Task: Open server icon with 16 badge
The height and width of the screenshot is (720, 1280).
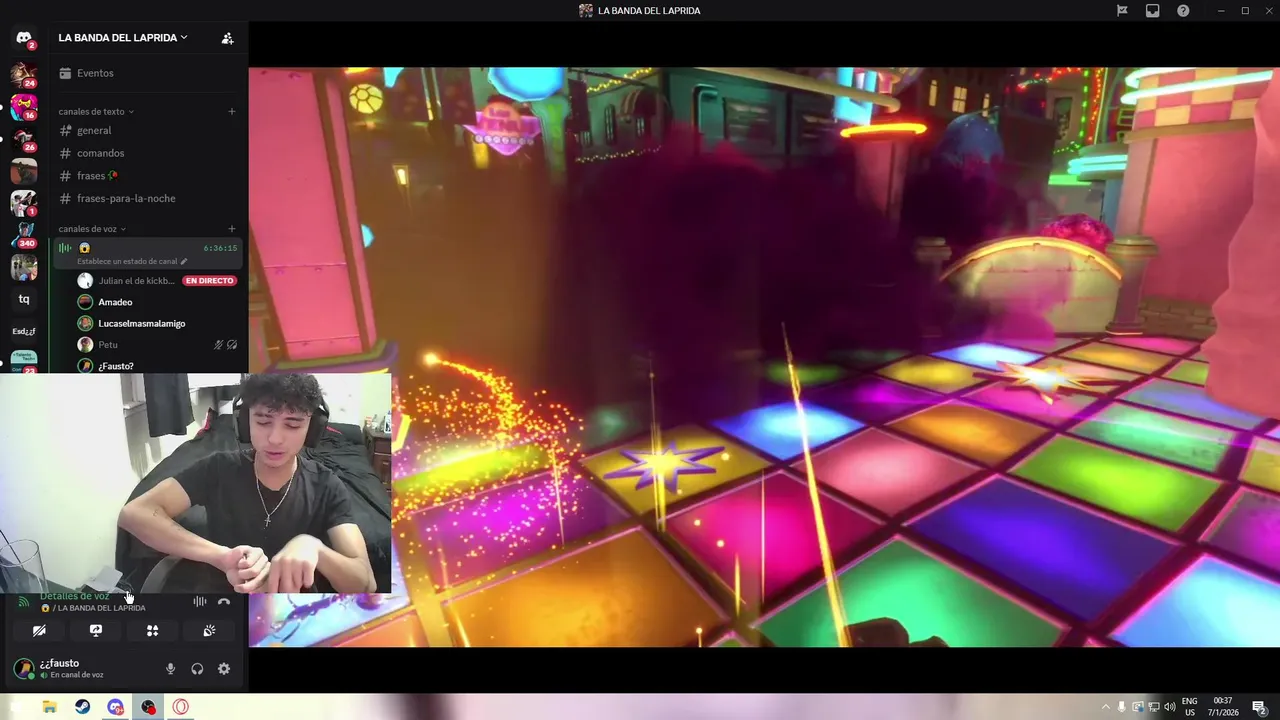Action: (x=24, y=106)
